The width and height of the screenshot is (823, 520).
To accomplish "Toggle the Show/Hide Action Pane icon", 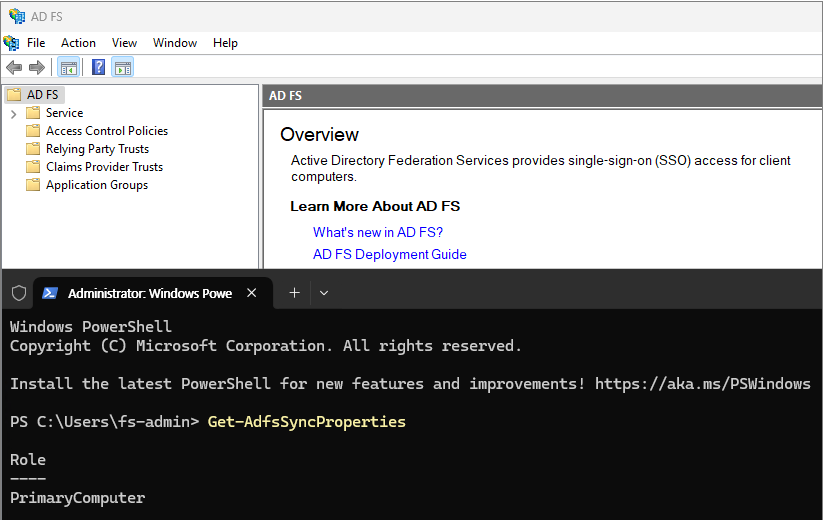I will click(123, 67).
